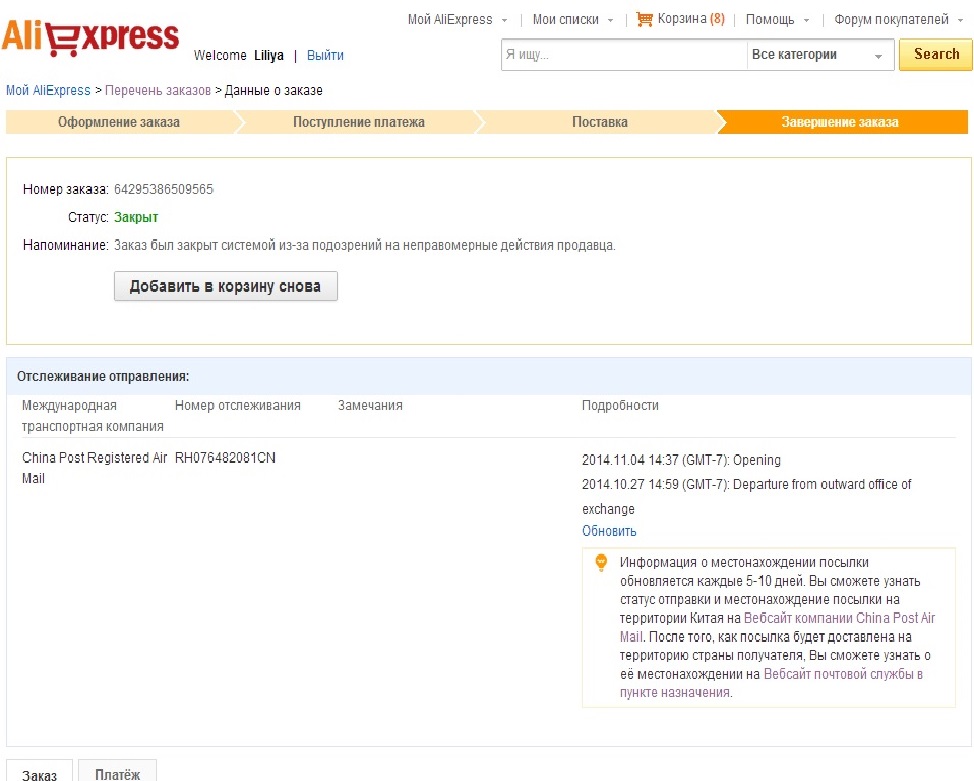Click the Закрыт status text

(136, 217)
